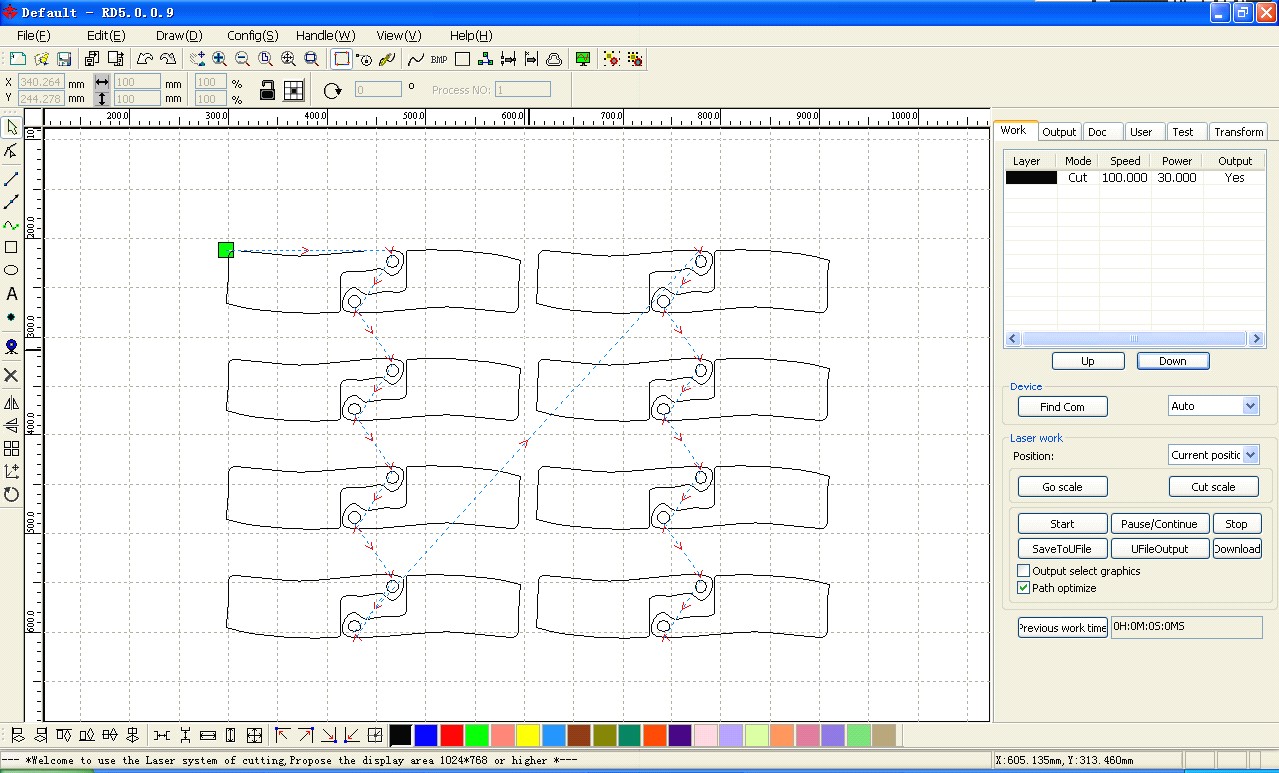Select the Rectangle drawing tool in the left toolbar
Screen dimensions: 1279x773
(12, 247)
